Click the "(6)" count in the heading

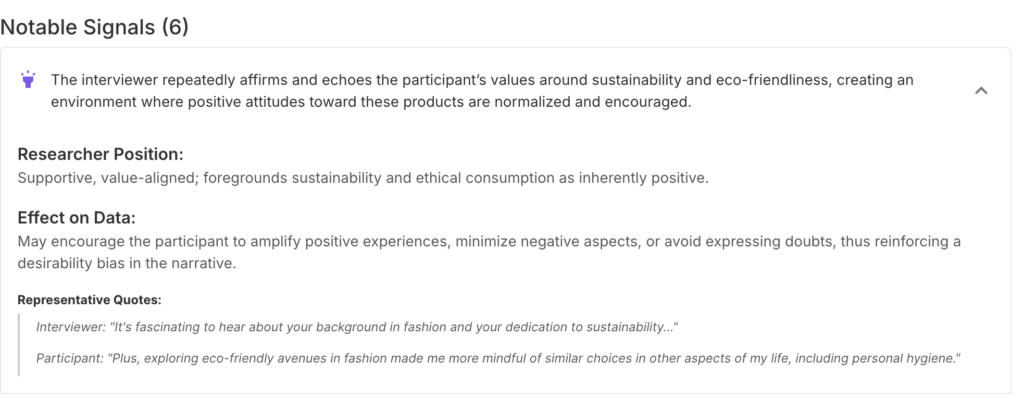(x=175, y=27)
